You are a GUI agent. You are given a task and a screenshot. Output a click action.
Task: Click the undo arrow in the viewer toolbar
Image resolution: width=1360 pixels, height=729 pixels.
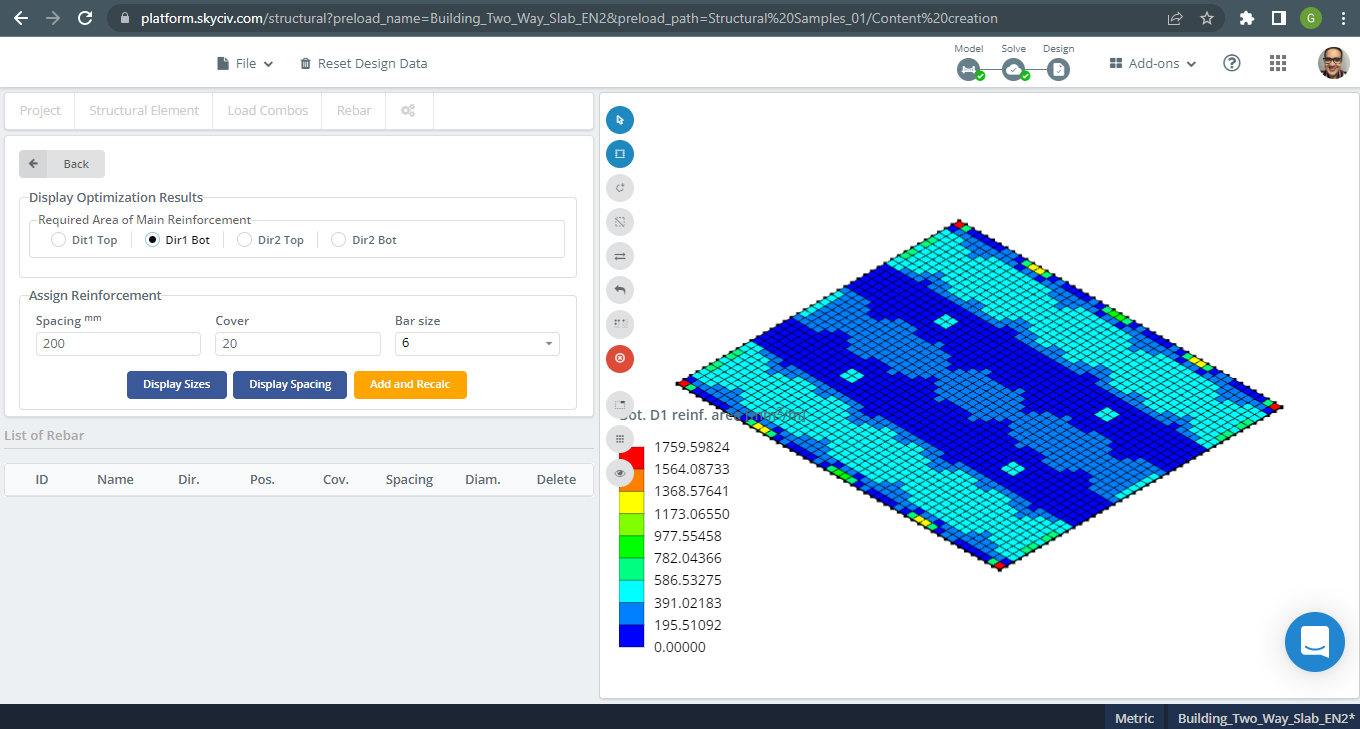point(619,289)
